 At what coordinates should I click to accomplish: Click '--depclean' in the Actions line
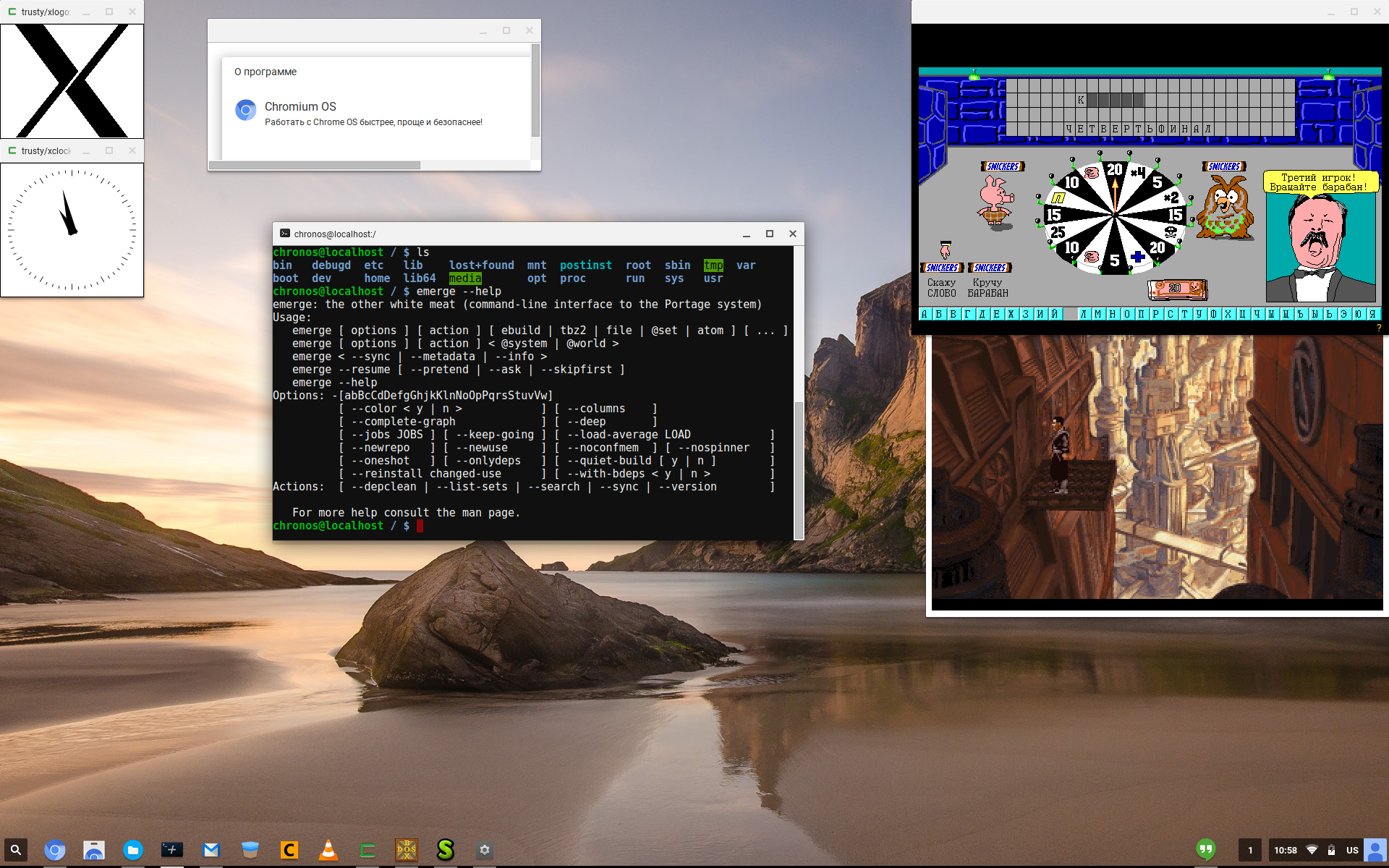[383, 487]
